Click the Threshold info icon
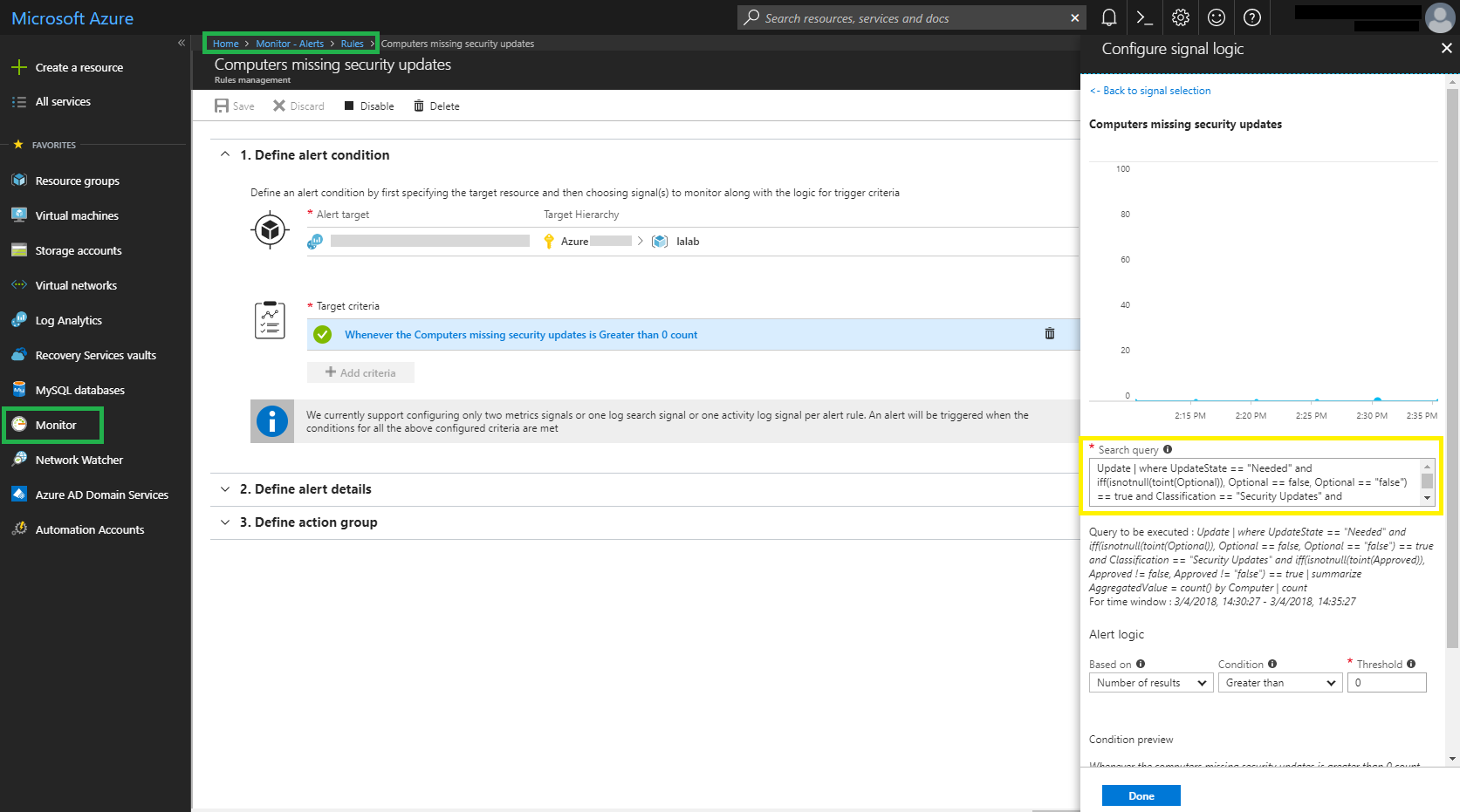 click(x=1411, y=664)
